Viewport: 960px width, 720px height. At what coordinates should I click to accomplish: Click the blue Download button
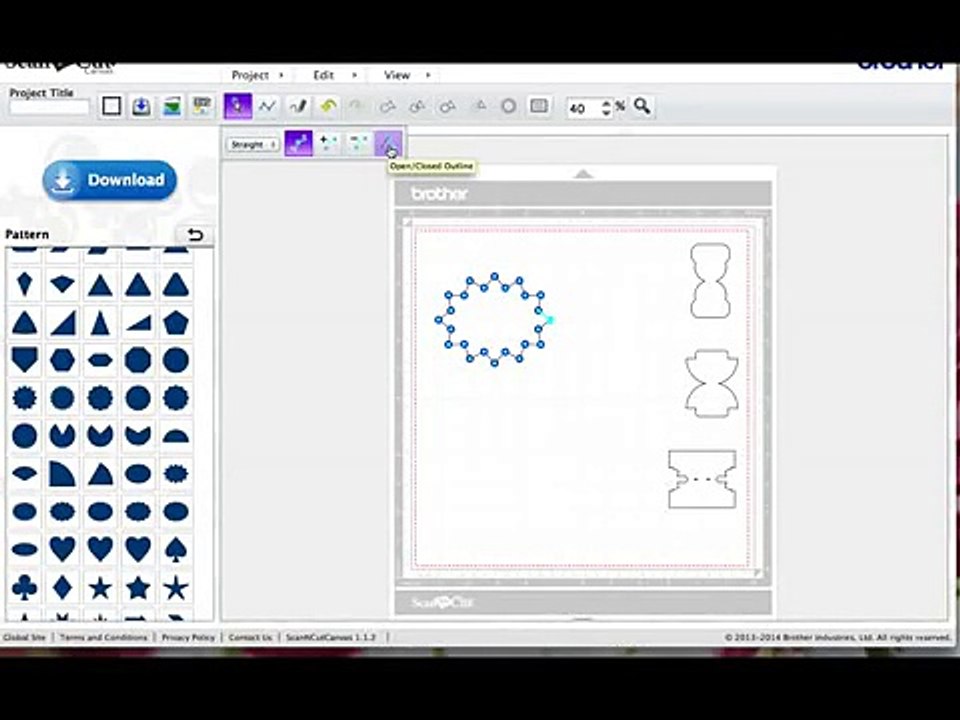tap(110, 180)
